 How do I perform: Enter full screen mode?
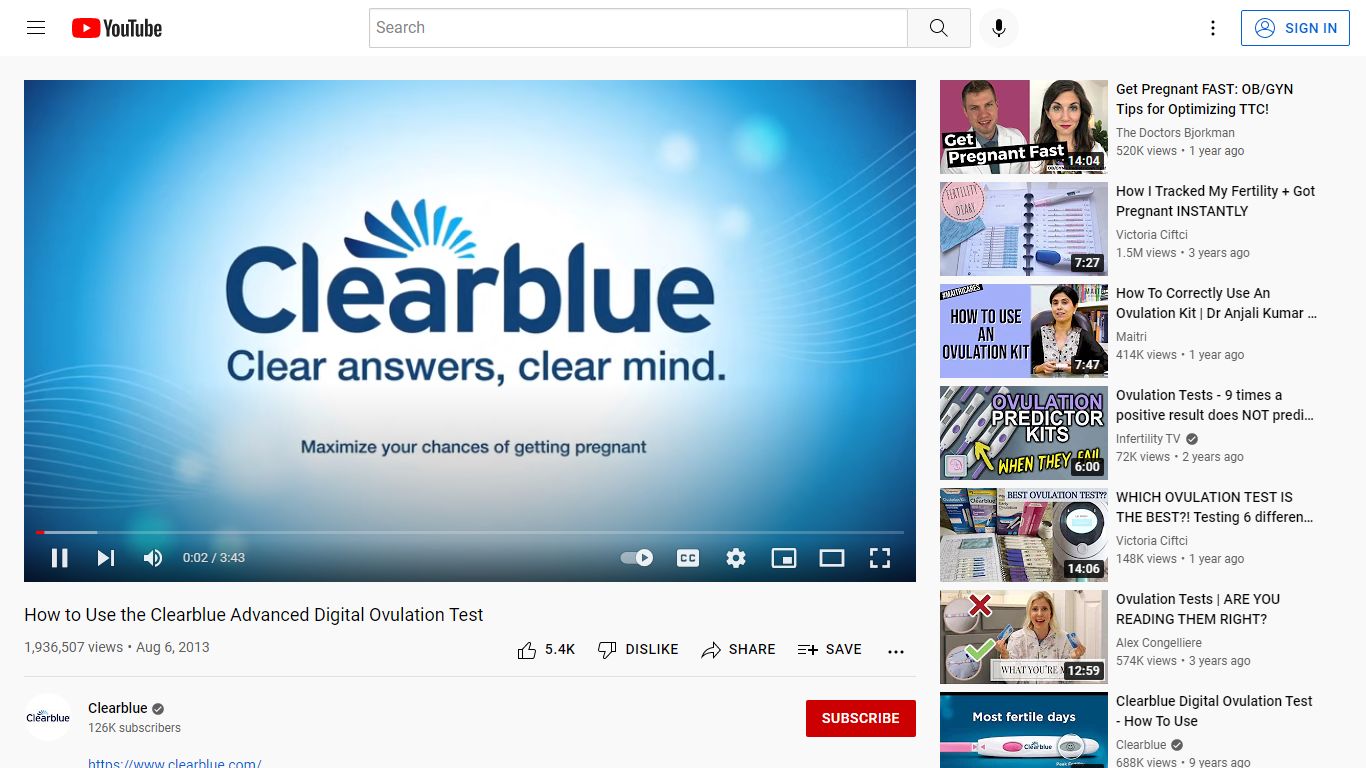click(880, 558)
